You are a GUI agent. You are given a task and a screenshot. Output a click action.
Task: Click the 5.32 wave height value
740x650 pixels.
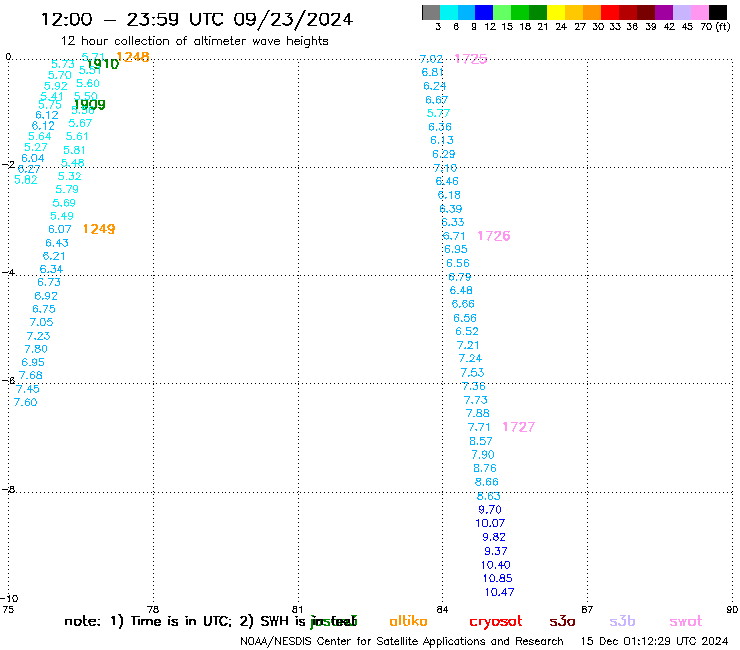click(x=69, y=177)
